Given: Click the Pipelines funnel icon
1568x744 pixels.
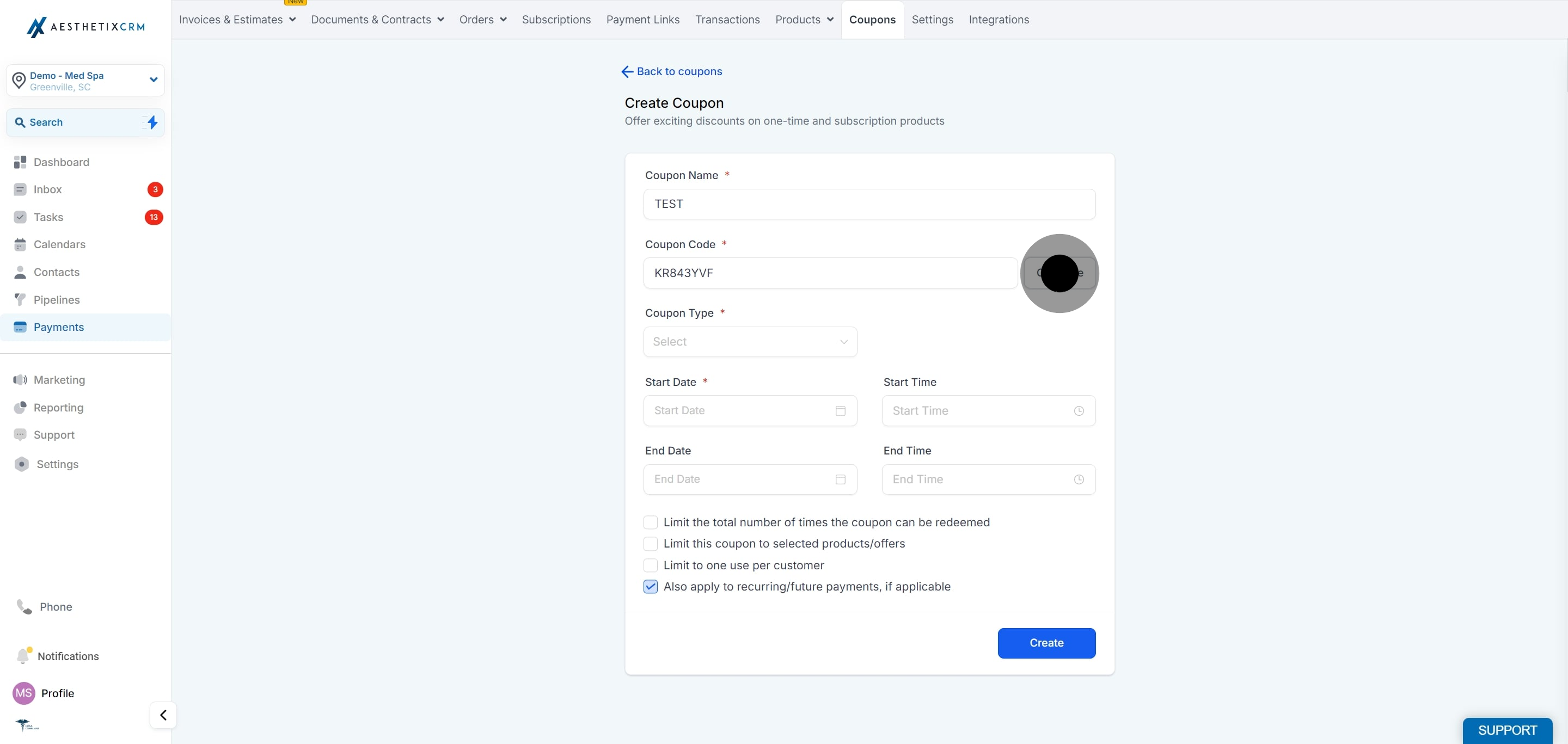Looking at the screenshot, I should (x=20, y=299).
